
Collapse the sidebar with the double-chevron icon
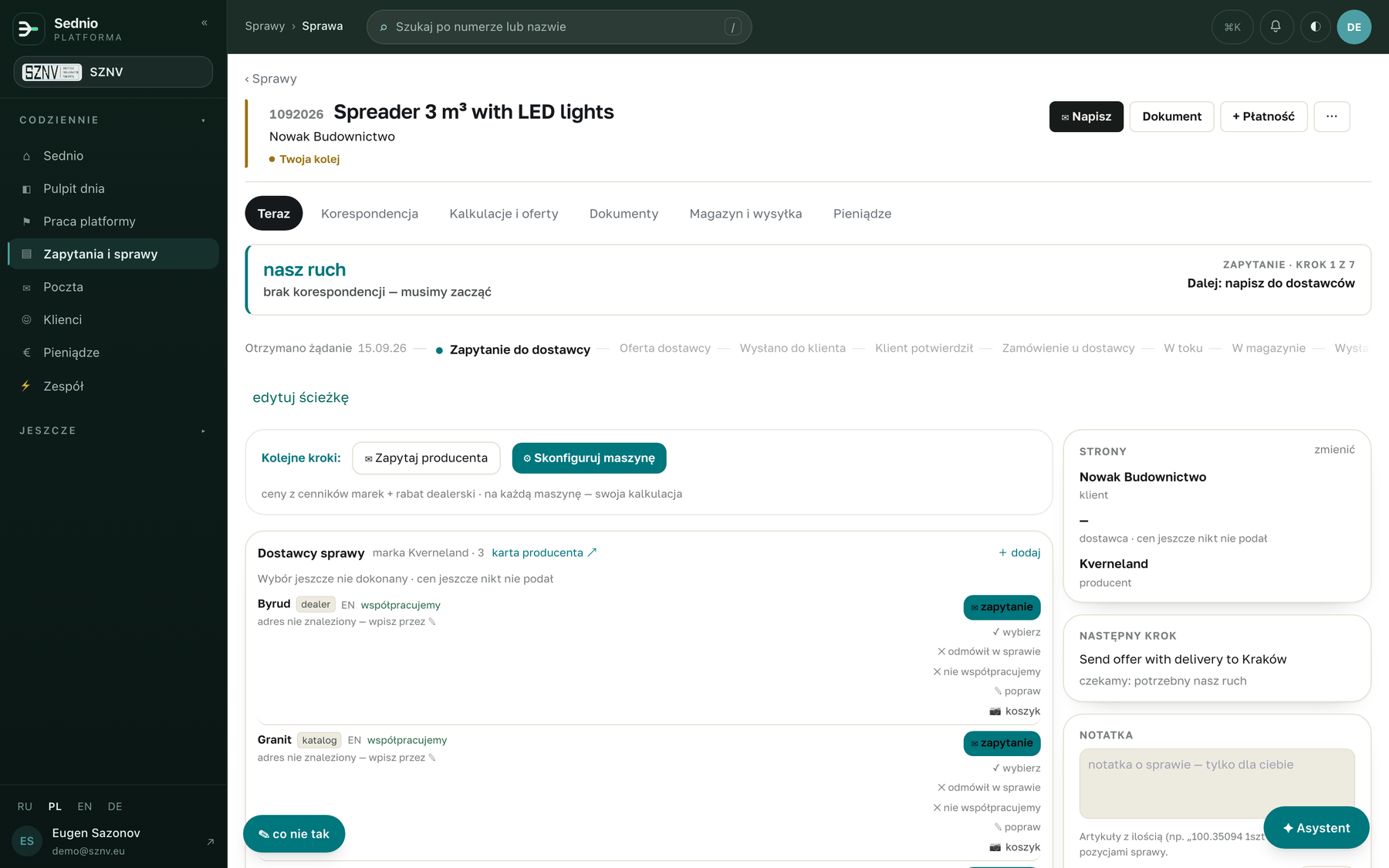pos(204,23)
